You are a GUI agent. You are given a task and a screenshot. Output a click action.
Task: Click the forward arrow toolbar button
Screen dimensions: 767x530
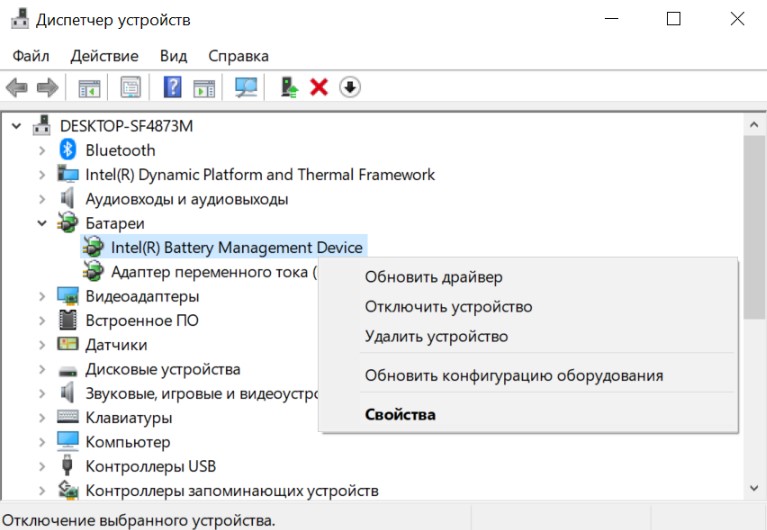click(47, 88)
